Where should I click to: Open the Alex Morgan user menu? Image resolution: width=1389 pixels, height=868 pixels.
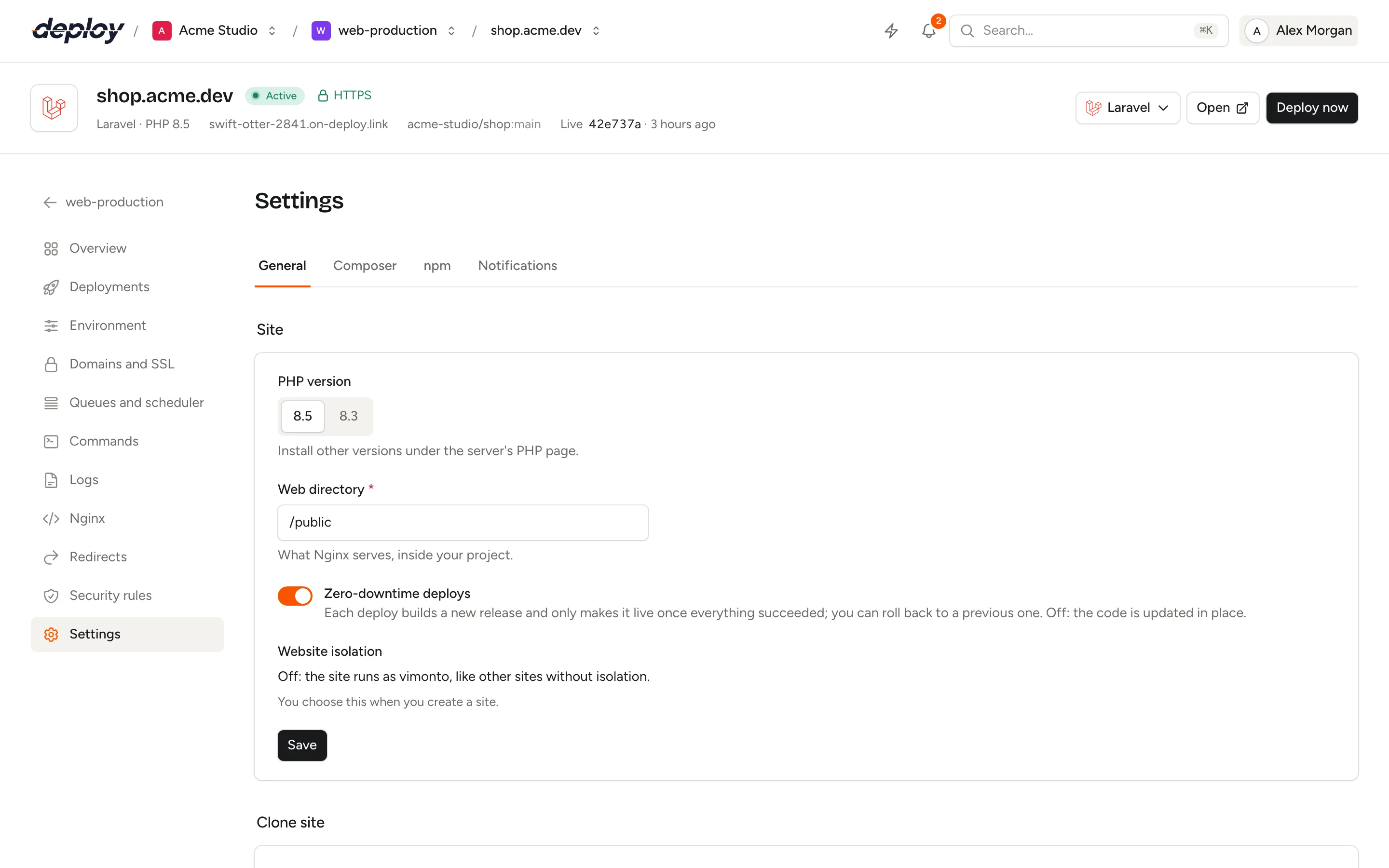tap(1298, 31)
